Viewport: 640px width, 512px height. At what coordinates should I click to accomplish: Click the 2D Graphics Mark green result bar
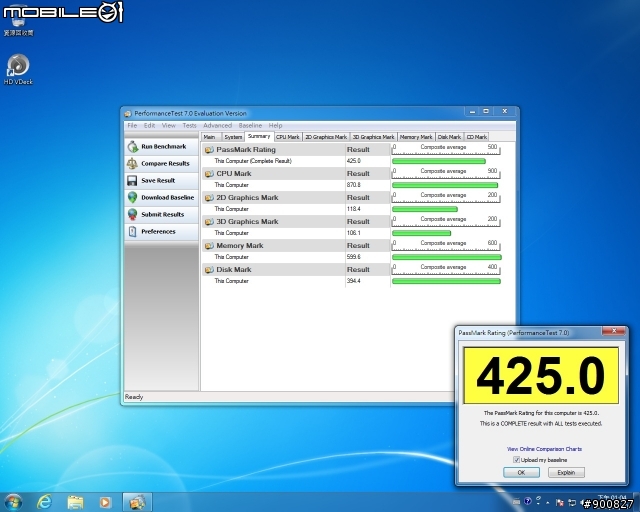[x=425, y=209]
